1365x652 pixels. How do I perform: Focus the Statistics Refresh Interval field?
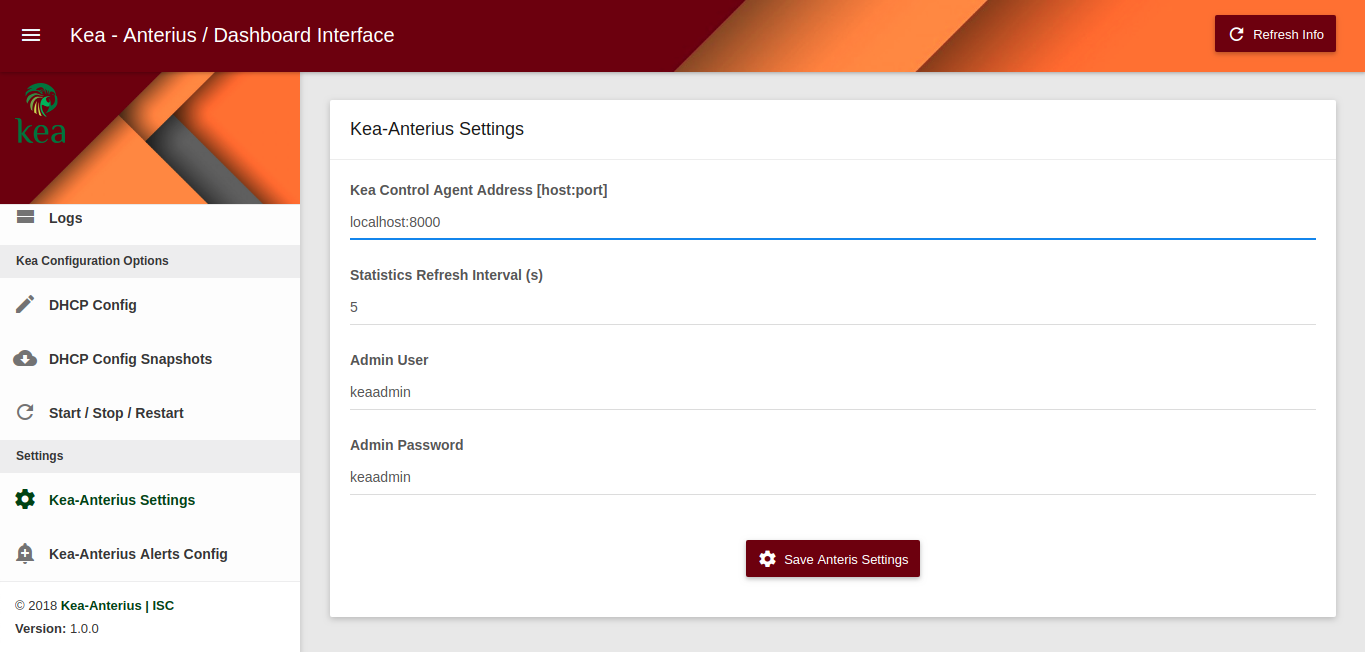[833, 307]
